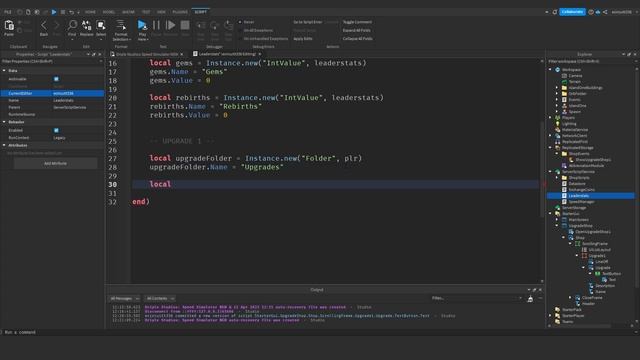
Task: Toggle the Enabled checkbox under Behavior
Action: click(56, 130)
